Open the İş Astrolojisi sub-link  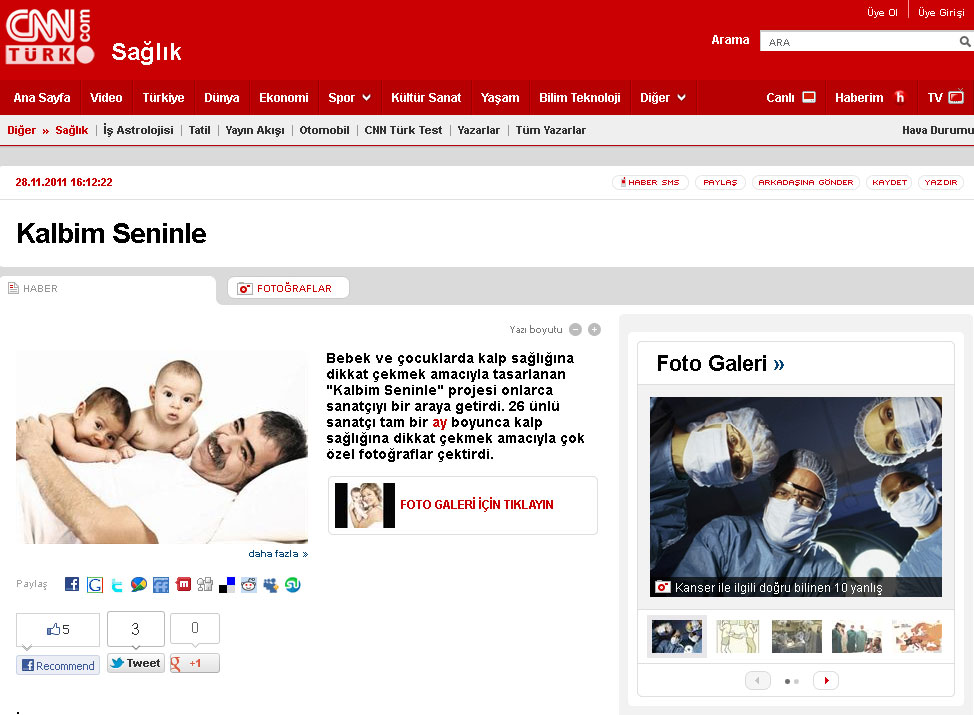click(x=138, y=130)
